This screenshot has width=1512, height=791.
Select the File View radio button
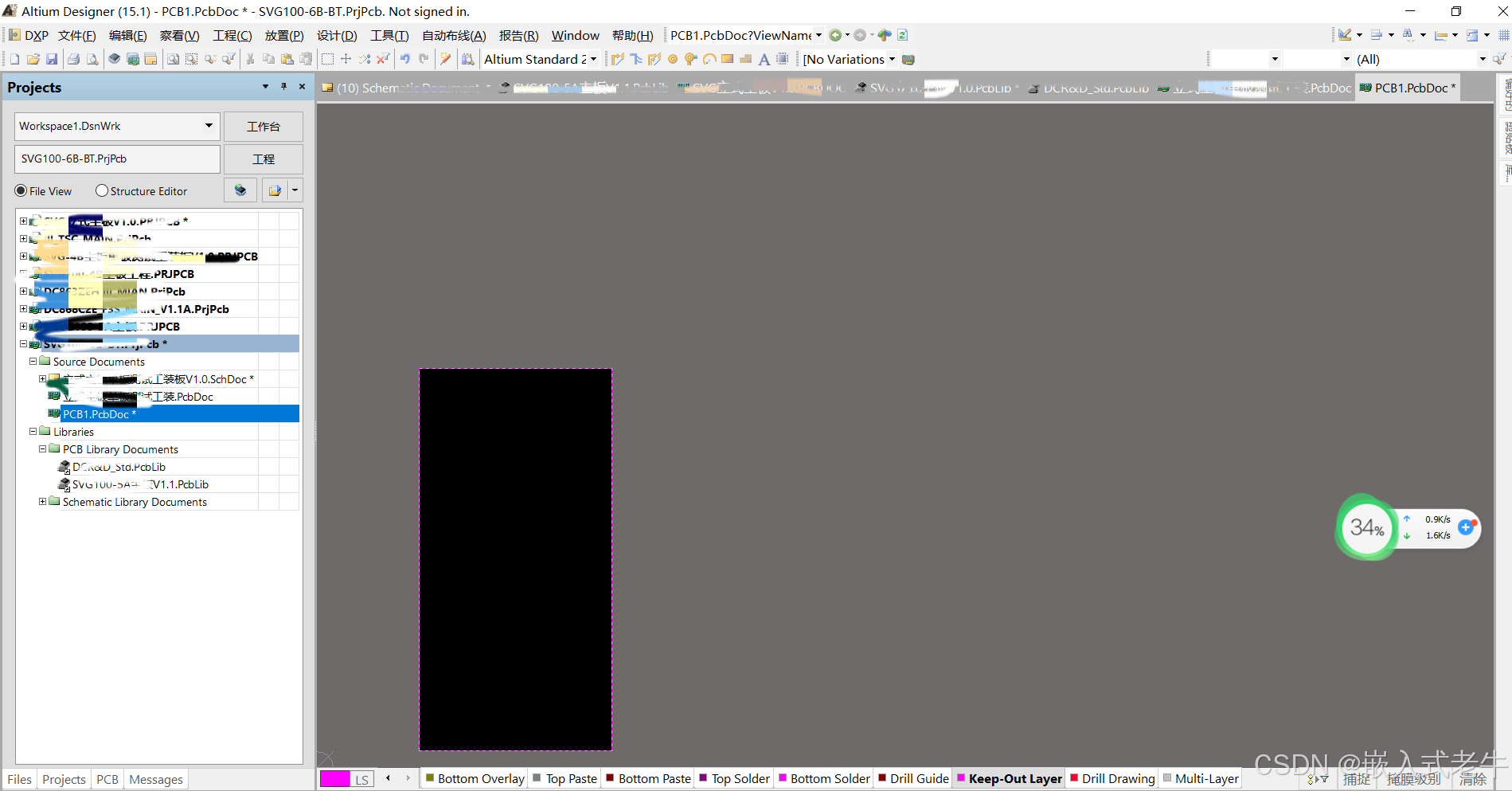click(21, 191)
